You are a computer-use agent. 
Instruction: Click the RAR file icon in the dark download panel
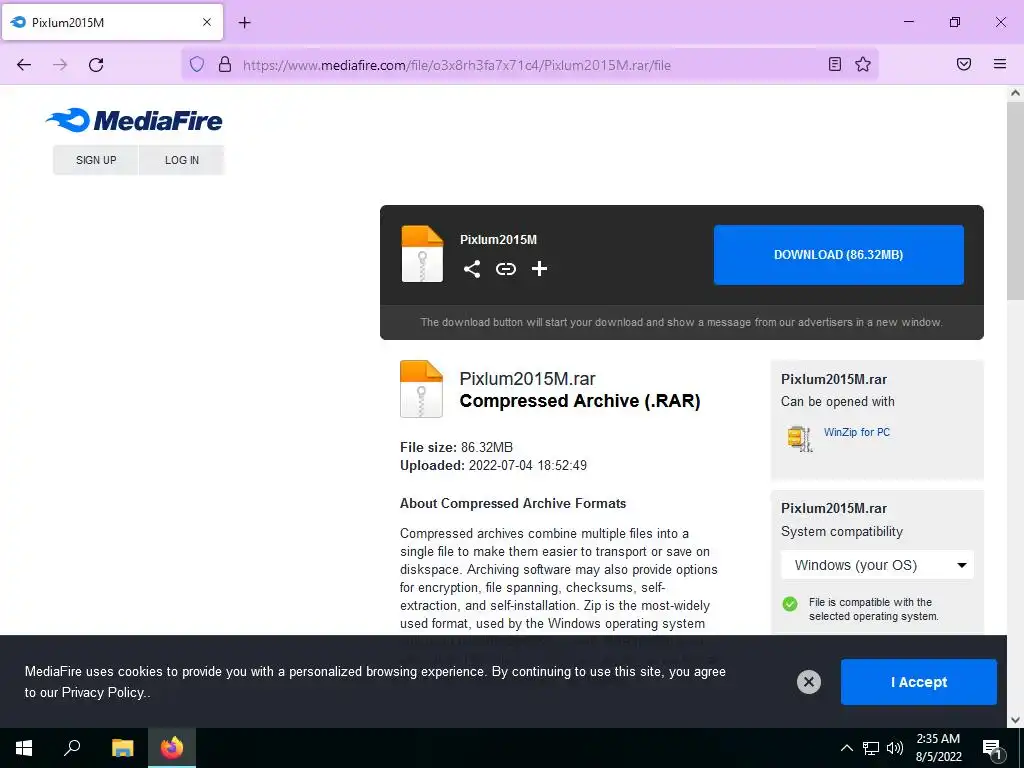click(x=422, y=254)
